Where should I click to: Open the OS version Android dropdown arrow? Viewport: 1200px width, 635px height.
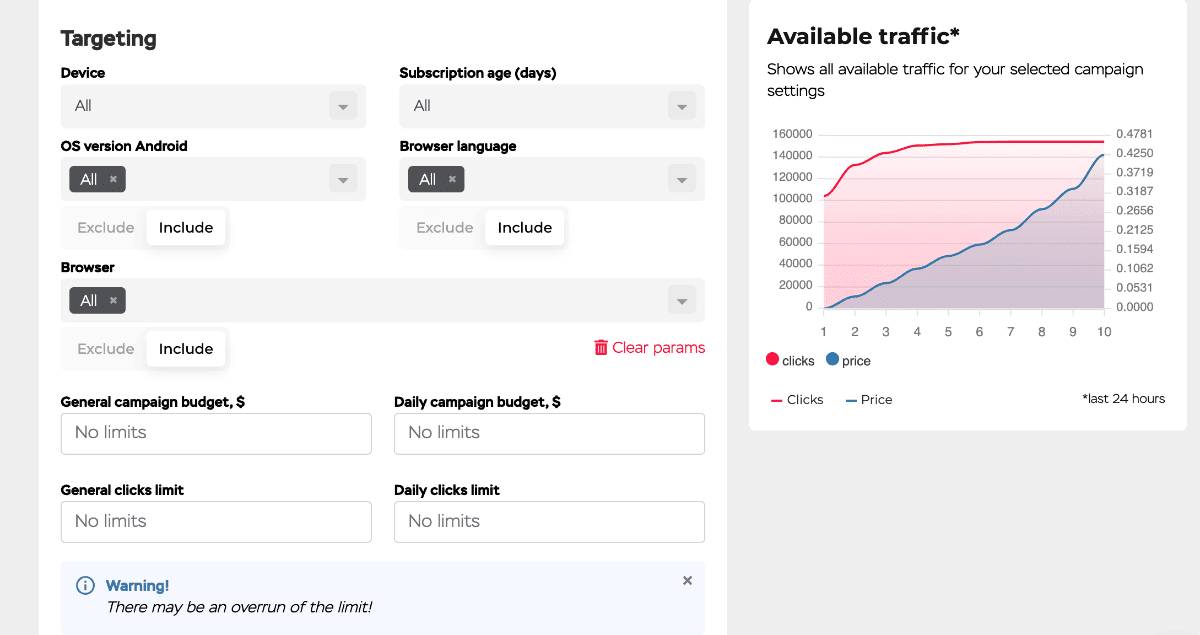[342, 180]
